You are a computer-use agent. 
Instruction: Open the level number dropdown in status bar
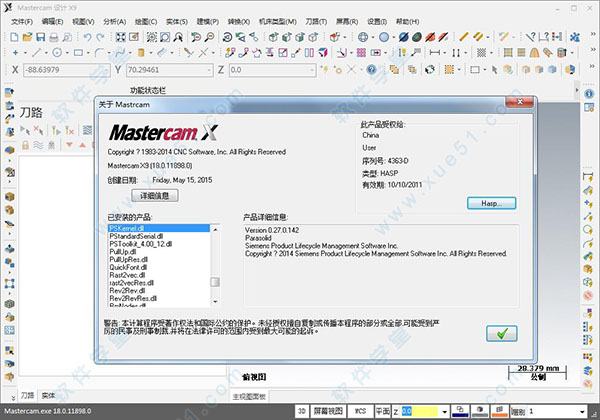[582, 412]
